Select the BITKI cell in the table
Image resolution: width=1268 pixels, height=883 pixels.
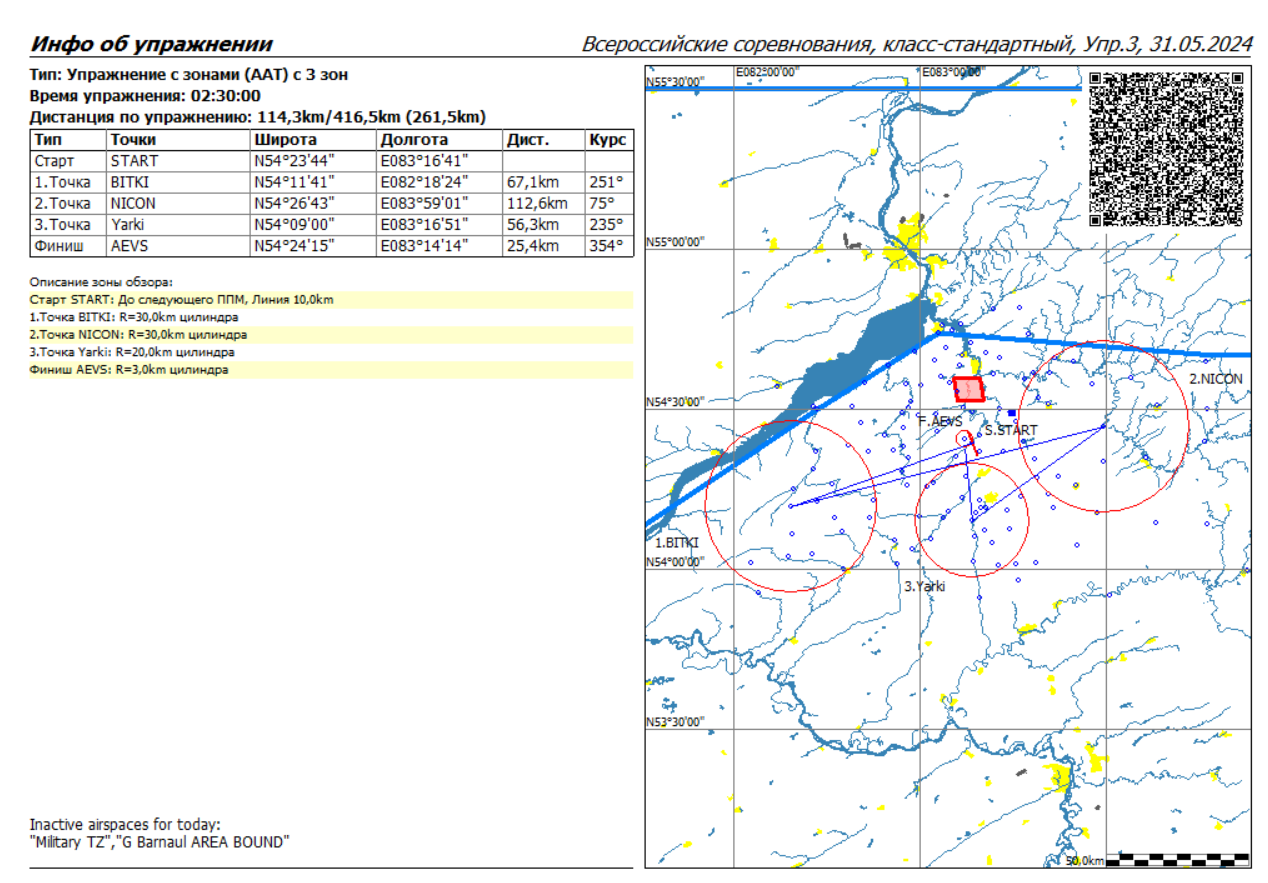[x=130, y=182]
